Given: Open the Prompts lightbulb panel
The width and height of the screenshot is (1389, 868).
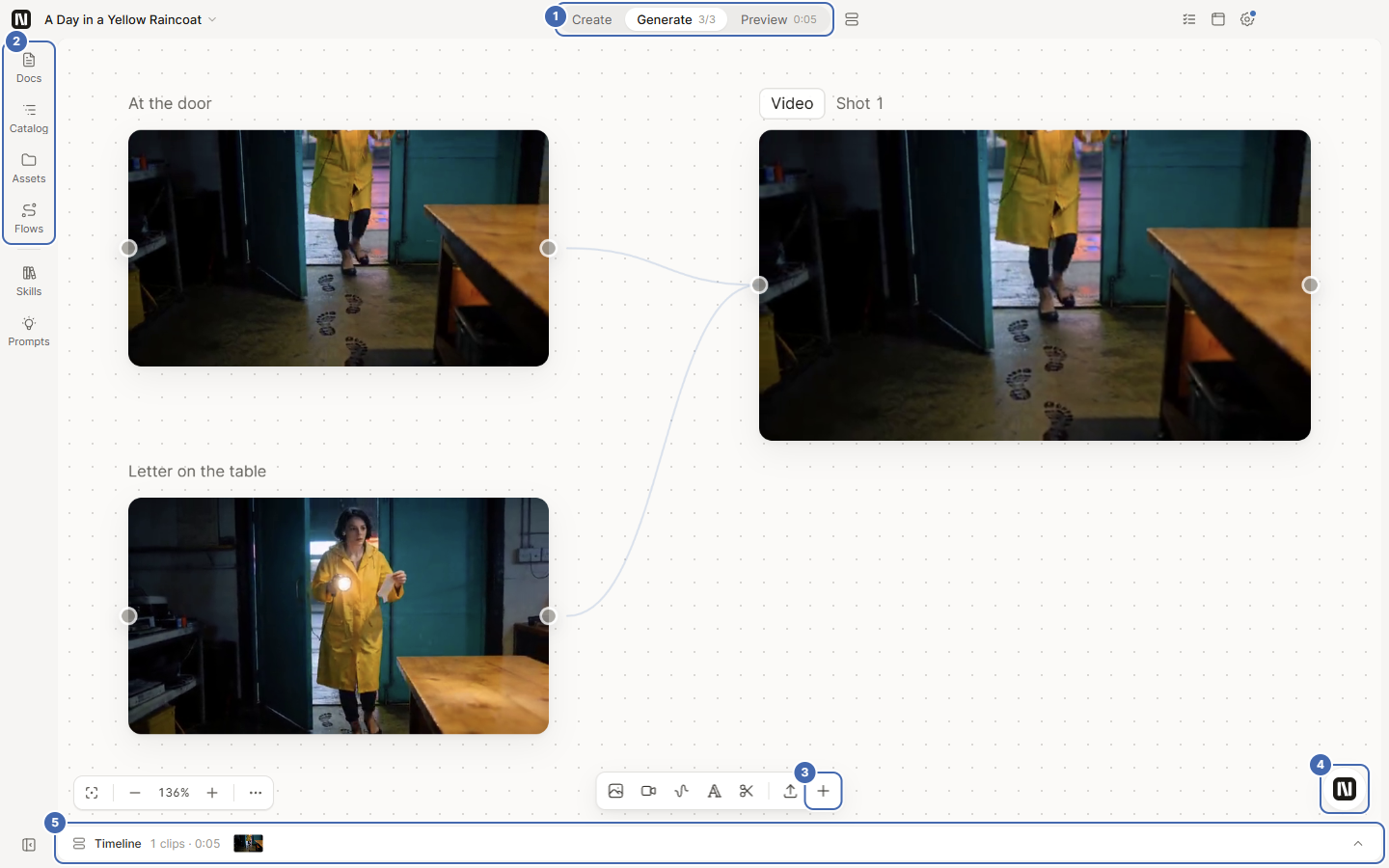Looking at the screenshot, I should pos(29,331).
